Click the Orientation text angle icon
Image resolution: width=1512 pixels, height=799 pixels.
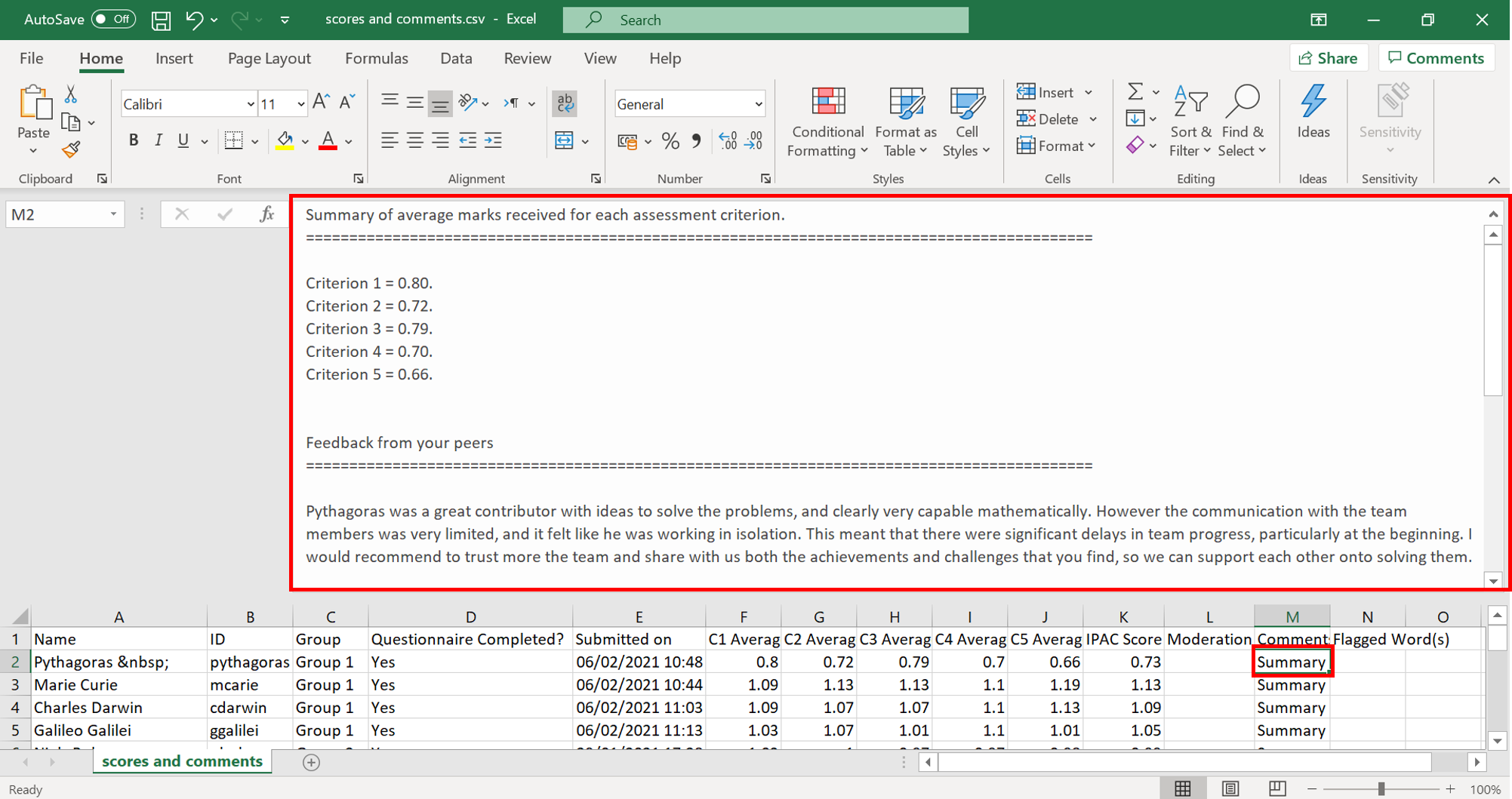pos(468,103)
